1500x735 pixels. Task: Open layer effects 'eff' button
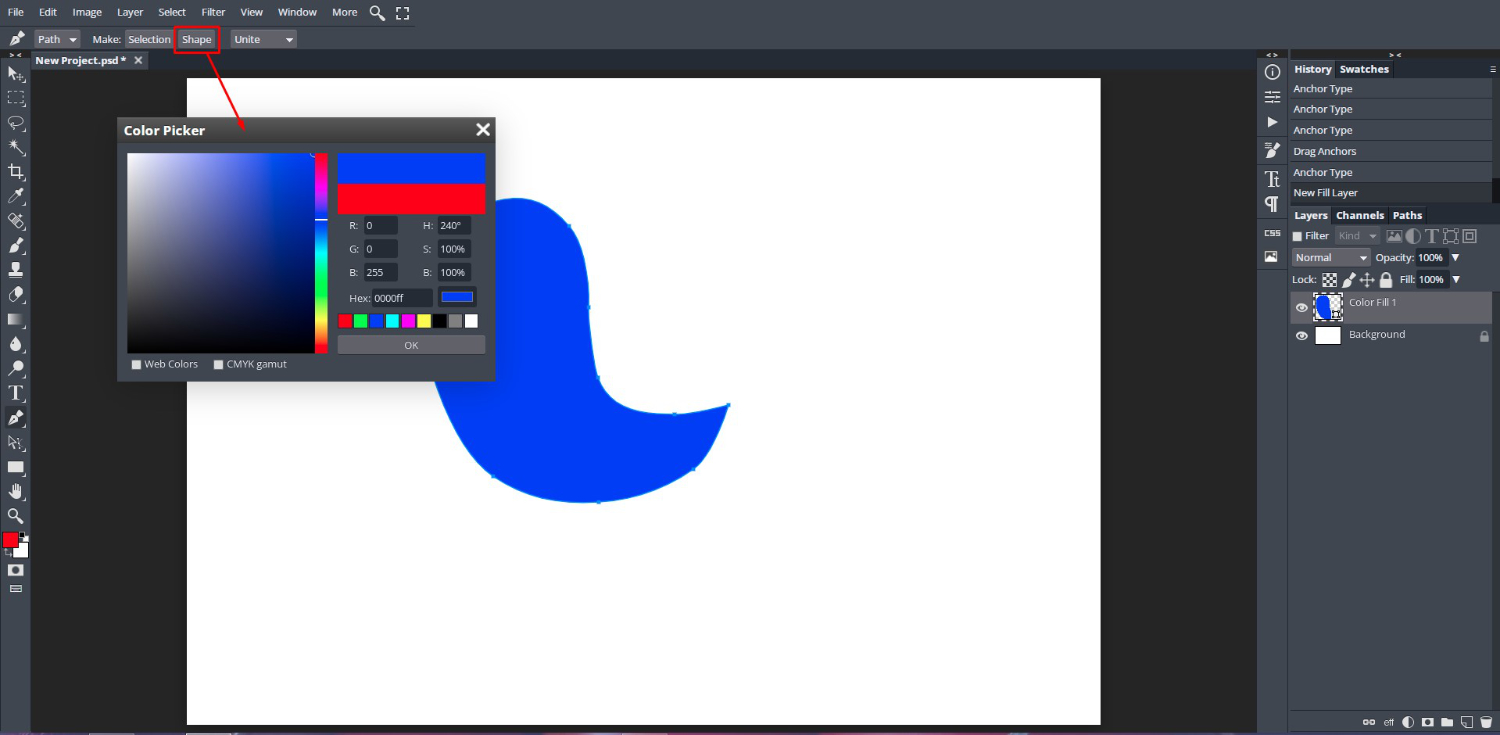coord(1389,721)
